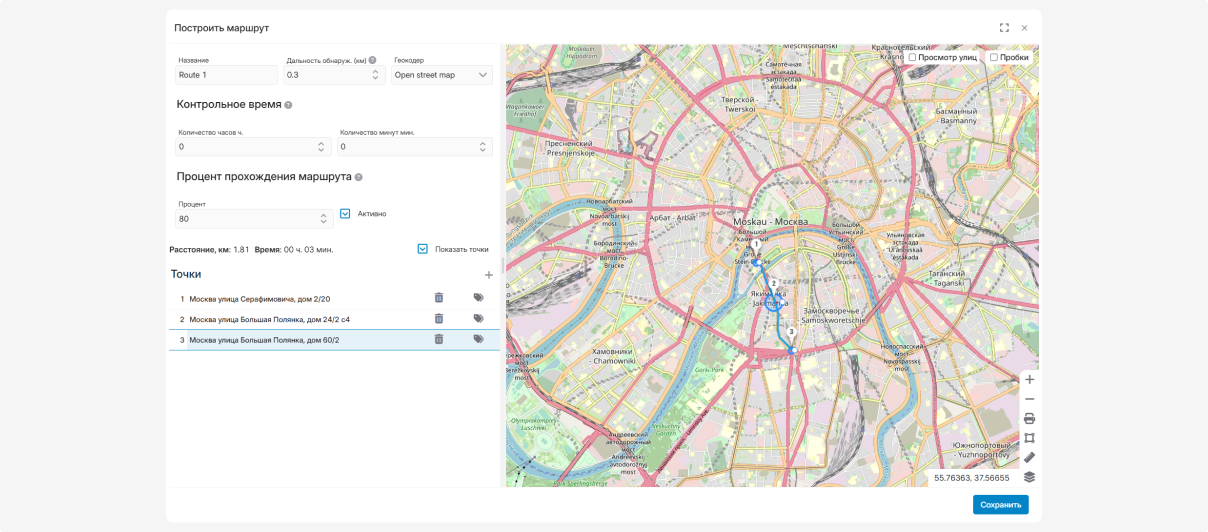Zoom in on the map
The width and height of the screenshot is (1208, 532).
pos(1029,379)
